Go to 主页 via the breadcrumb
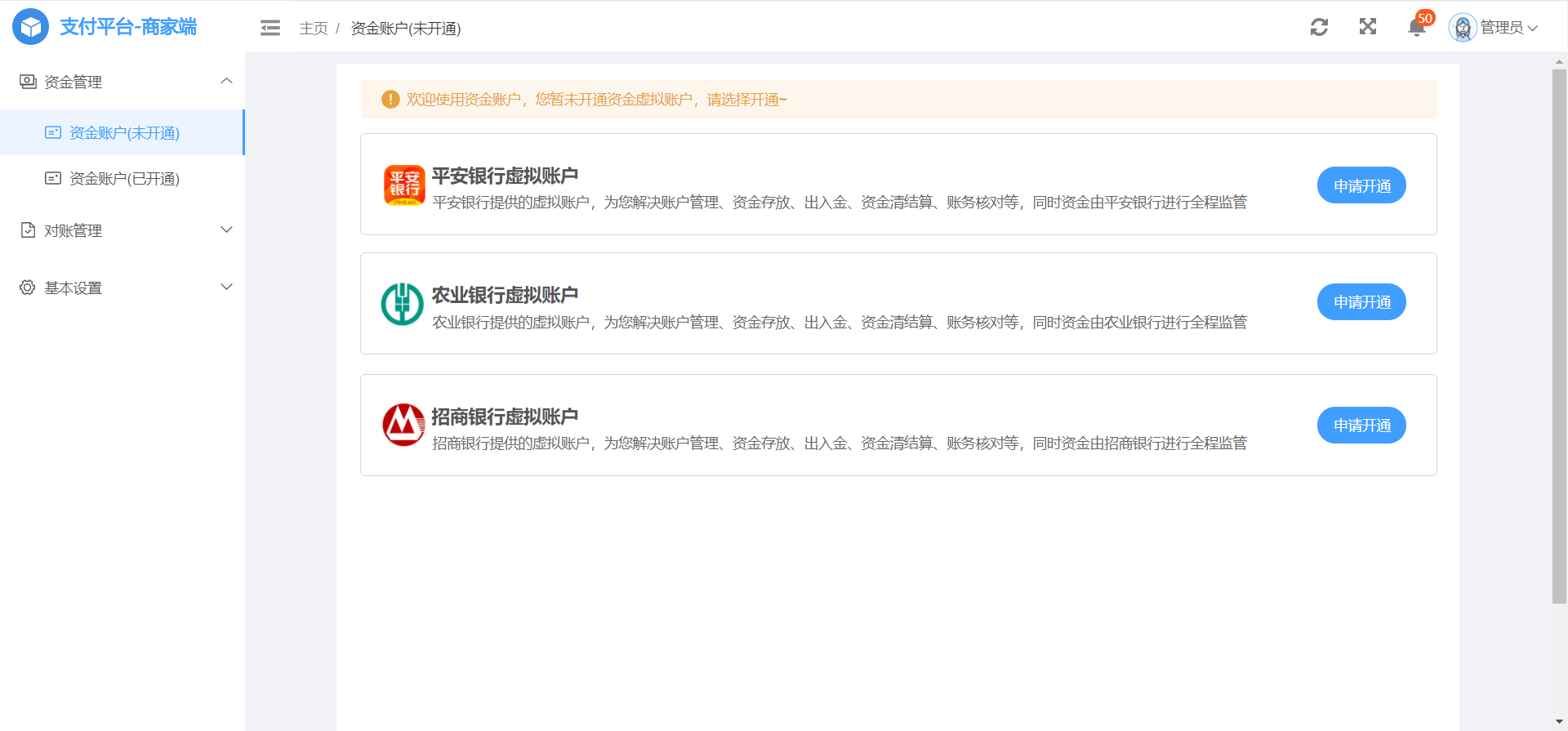1568x731 pixels. 314,29
